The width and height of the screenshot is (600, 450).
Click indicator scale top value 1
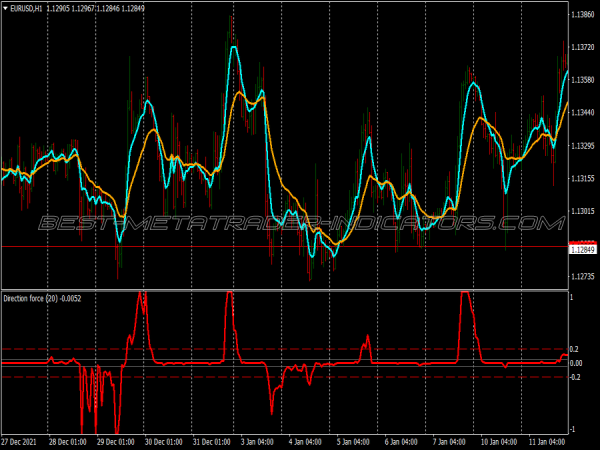572,297
